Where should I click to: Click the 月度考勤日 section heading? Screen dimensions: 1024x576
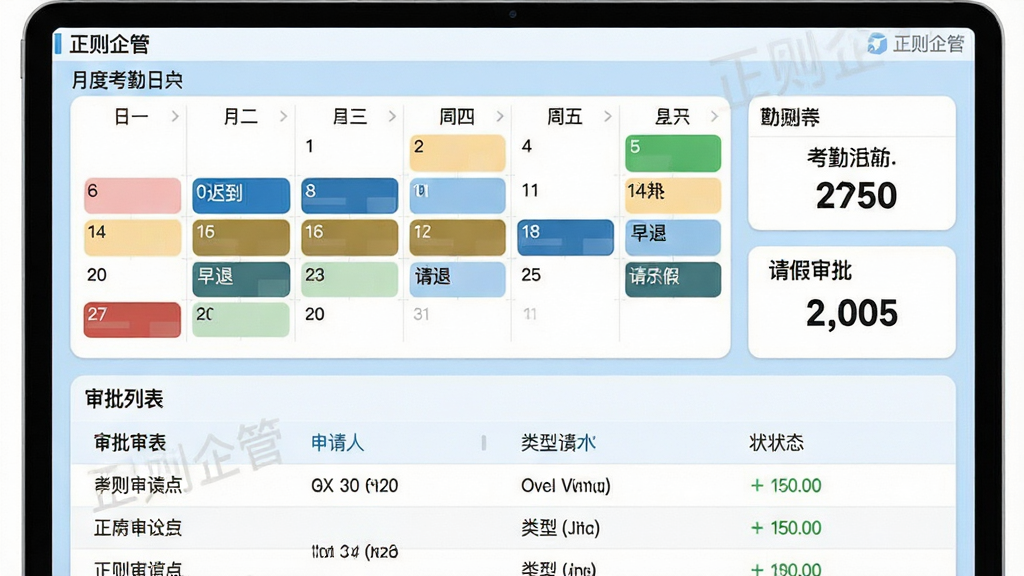127,80
